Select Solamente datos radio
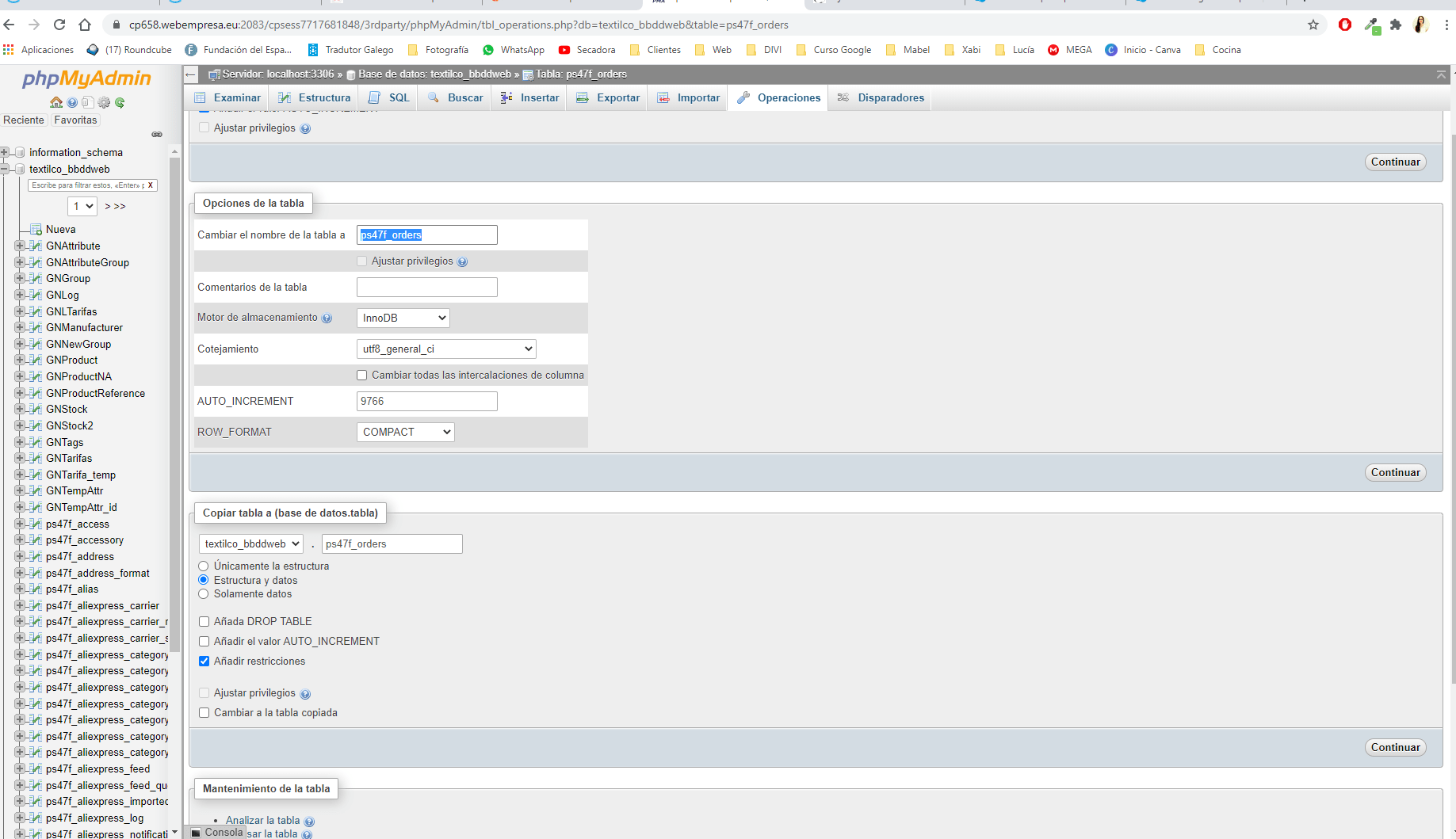1456x839 pixels. tap(204, 593)
